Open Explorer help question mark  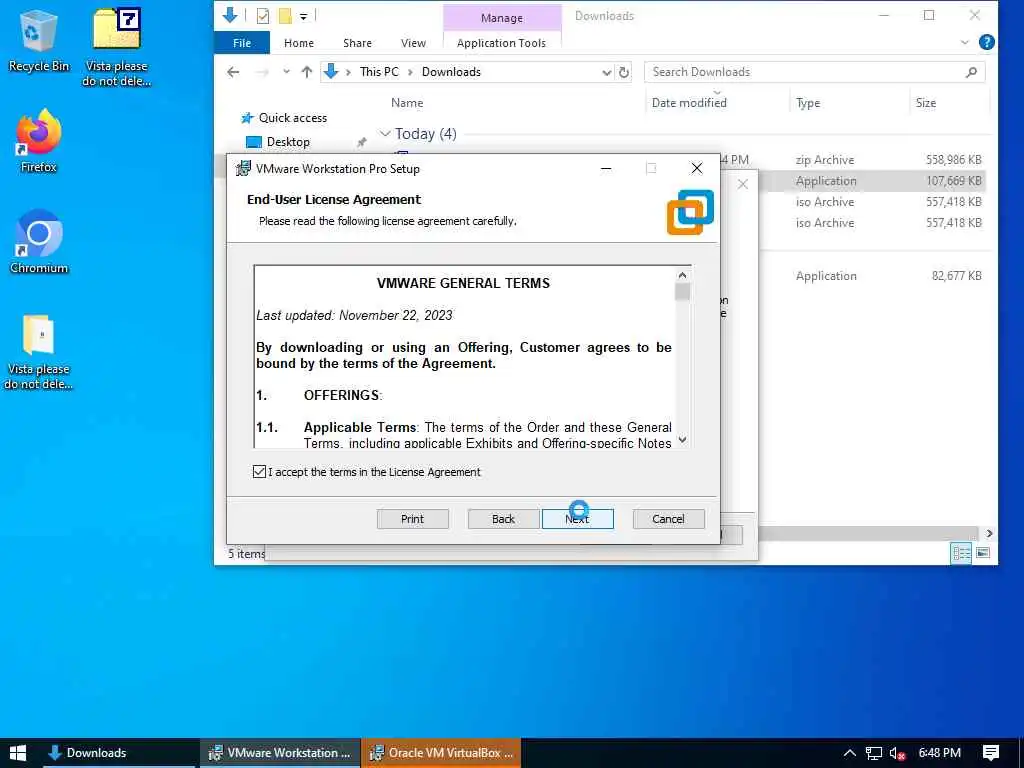tap(987, 42)
